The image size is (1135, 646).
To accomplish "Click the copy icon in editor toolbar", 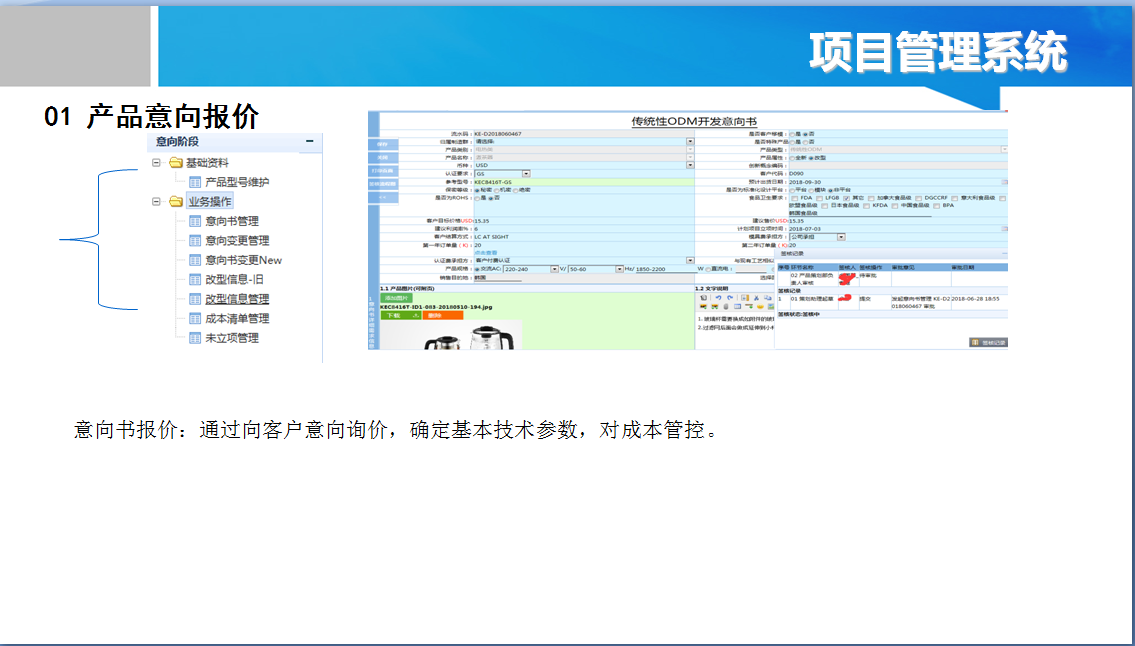I will point(767,298).
